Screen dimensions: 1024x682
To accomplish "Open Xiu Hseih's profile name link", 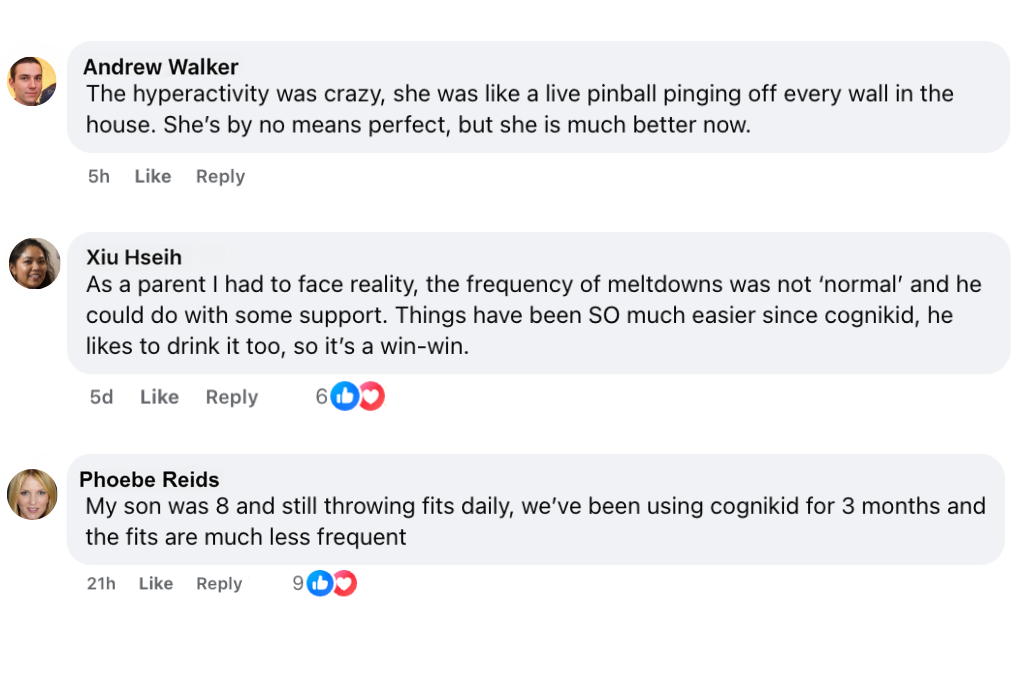I will click(x=134, y=257).
